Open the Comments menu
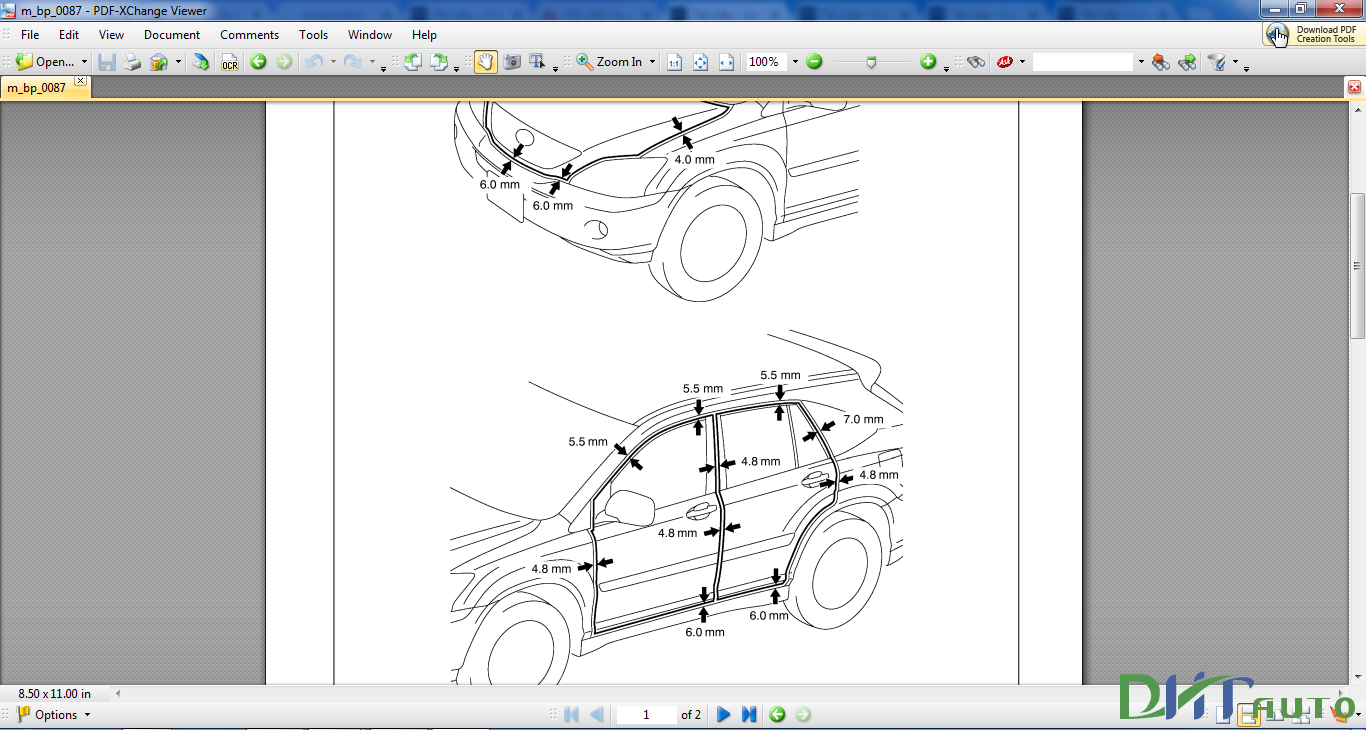The width and height of the screenshot is (1366, 730). click(250, 35)
